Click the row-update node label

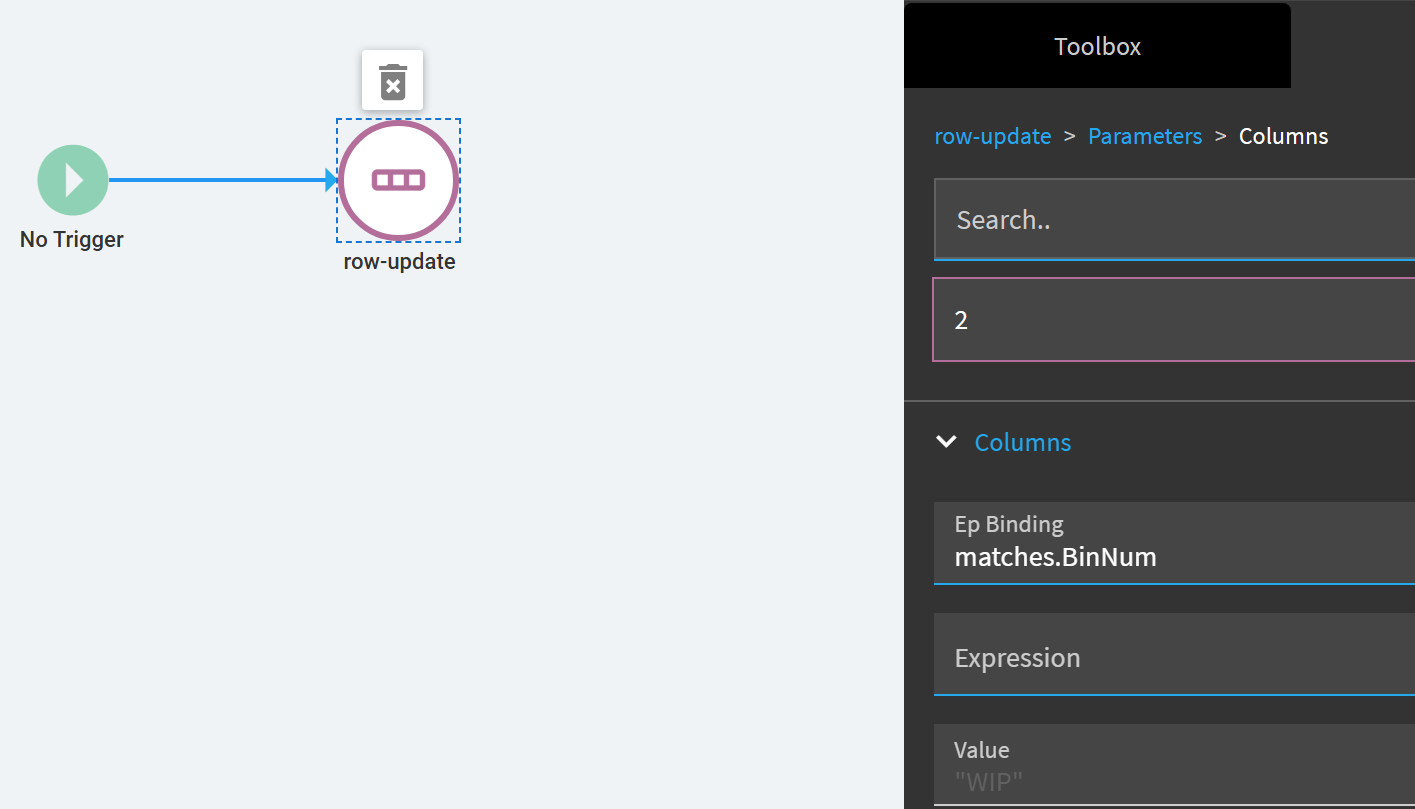[399, 262]
